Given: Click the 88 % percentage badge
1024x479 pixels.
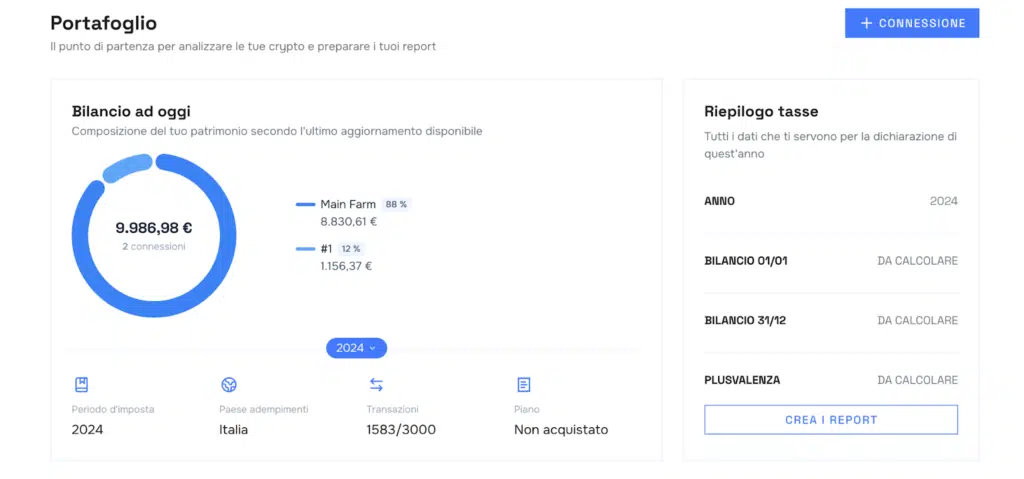Looking at the screenshot, I should pos(396,204).
